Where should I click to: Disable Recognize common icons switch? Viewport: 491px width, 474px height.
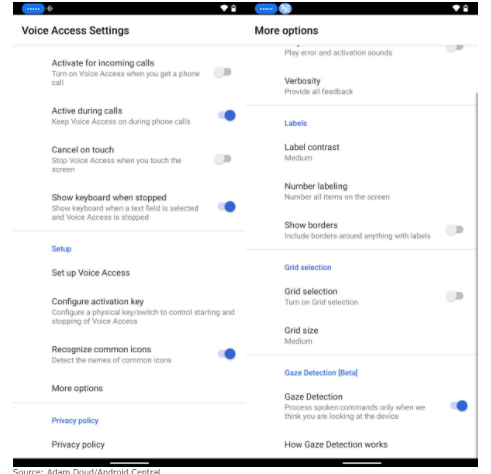(x=227, y=354)
